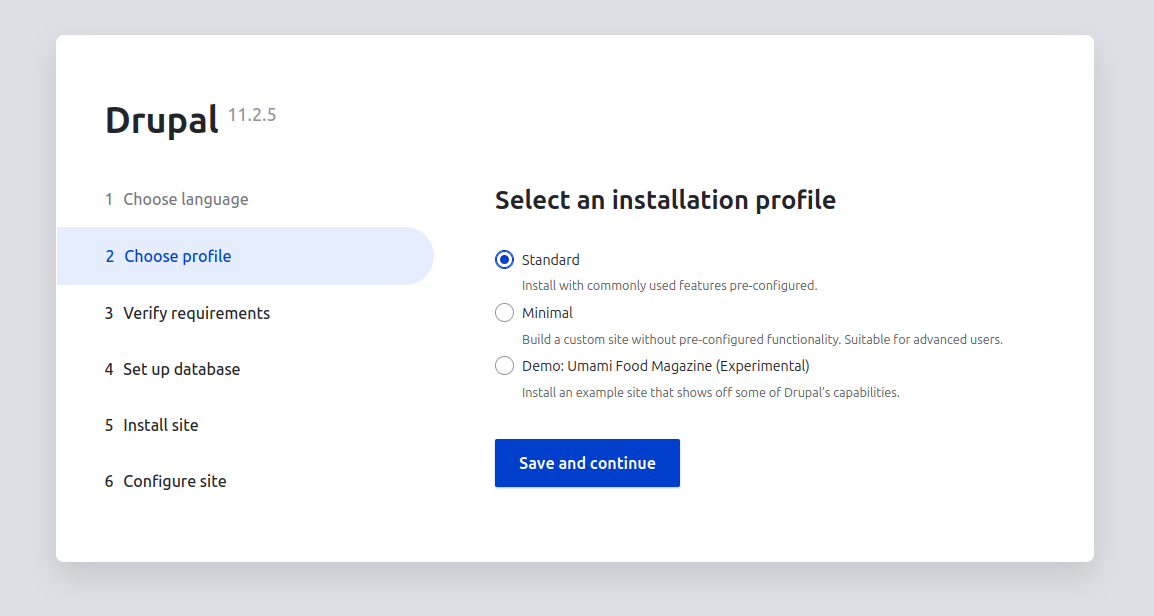Click the Install site step

click(x=160, y=425)
